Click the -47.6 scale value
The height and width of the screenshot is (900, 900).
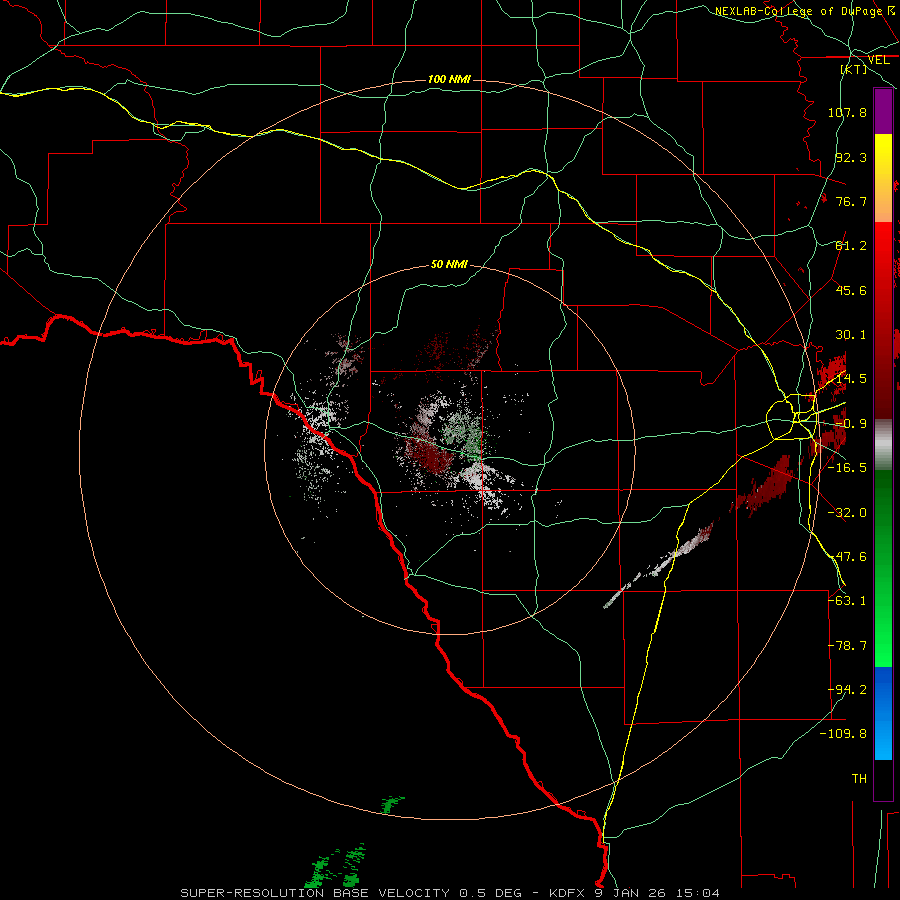pyautogui.click(x=847, y=557)
